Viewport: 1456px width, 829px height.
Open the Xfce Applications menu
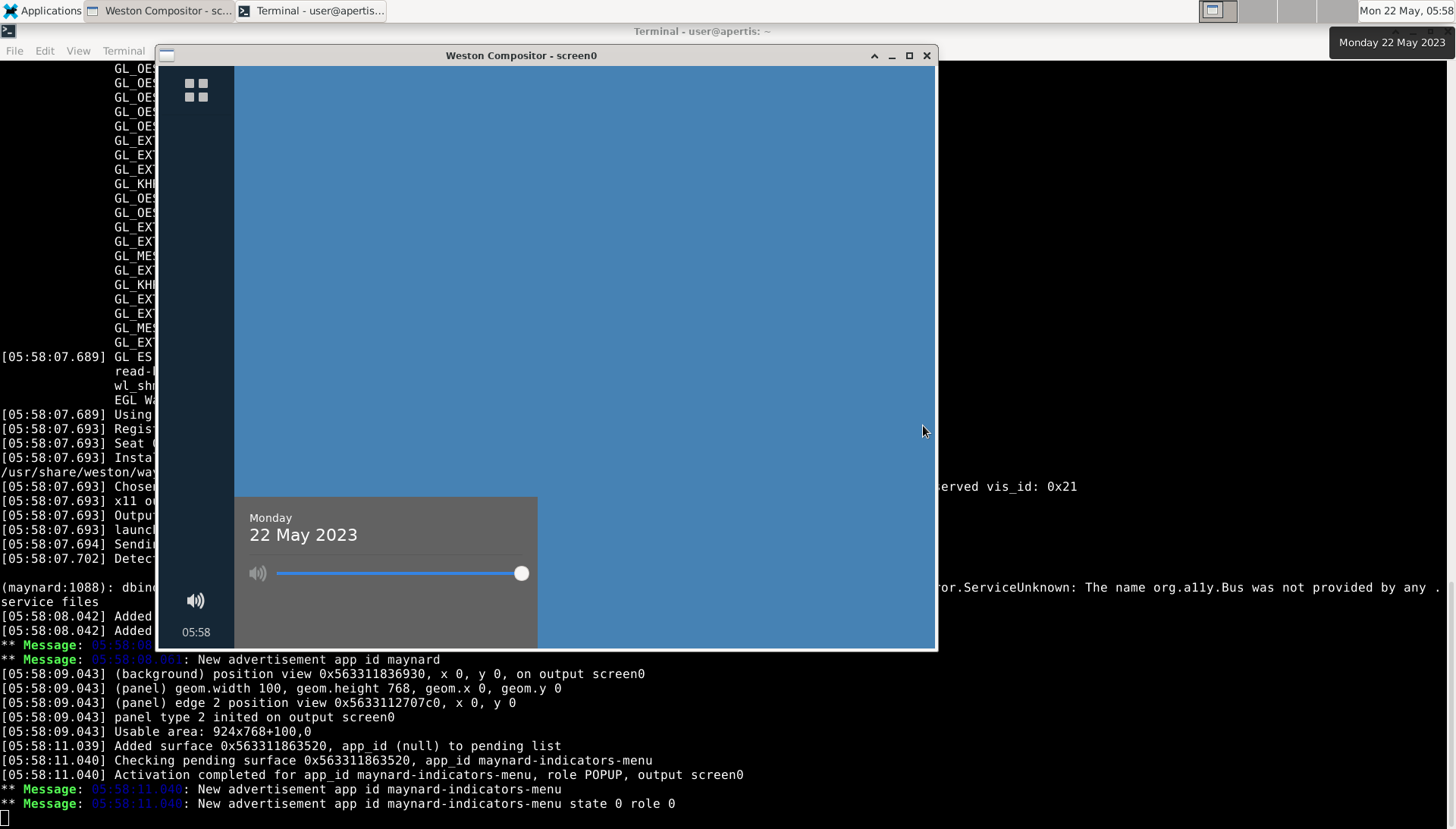[x=42, y=11]
